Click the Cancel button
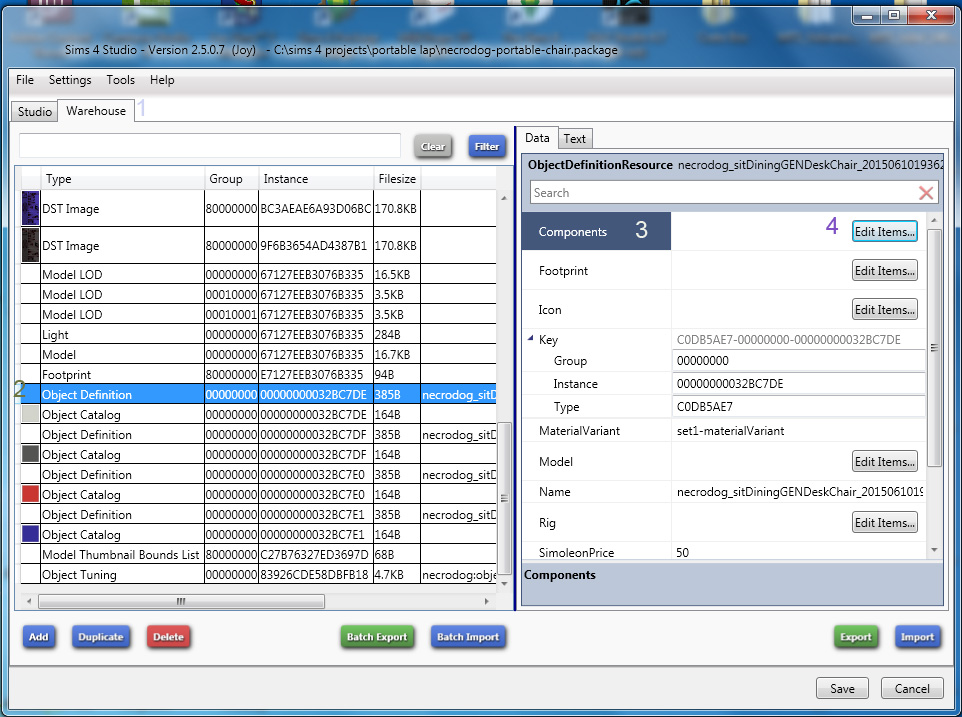Screen dimensions: 962x717 [x=912, y=688]
